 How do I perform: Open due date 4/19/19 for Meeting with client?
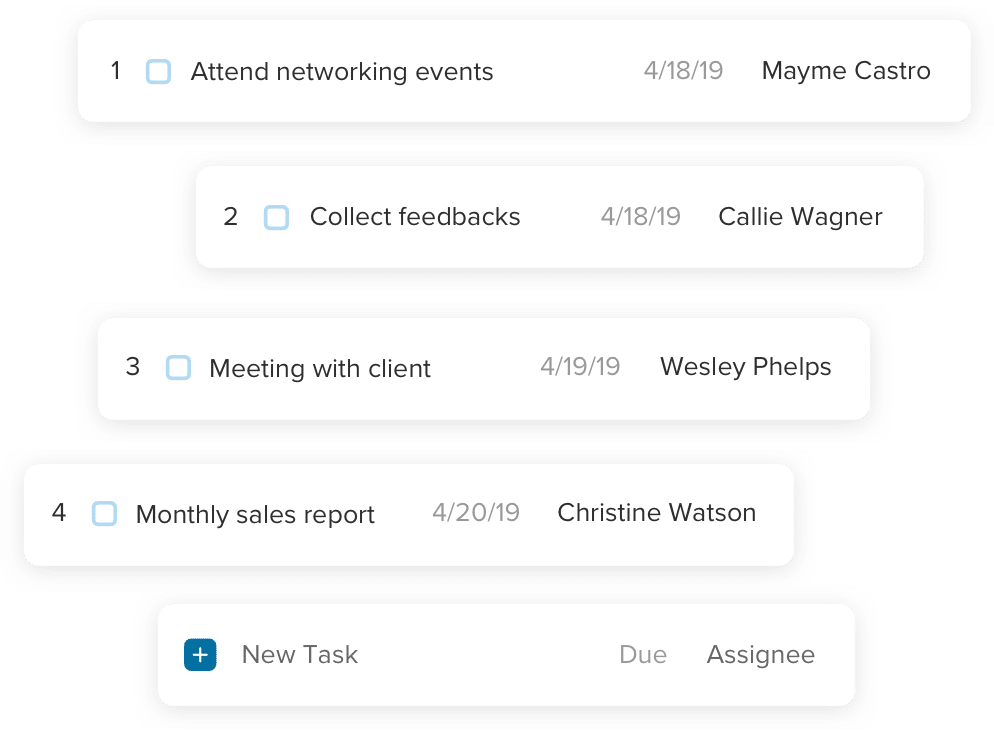580,367
